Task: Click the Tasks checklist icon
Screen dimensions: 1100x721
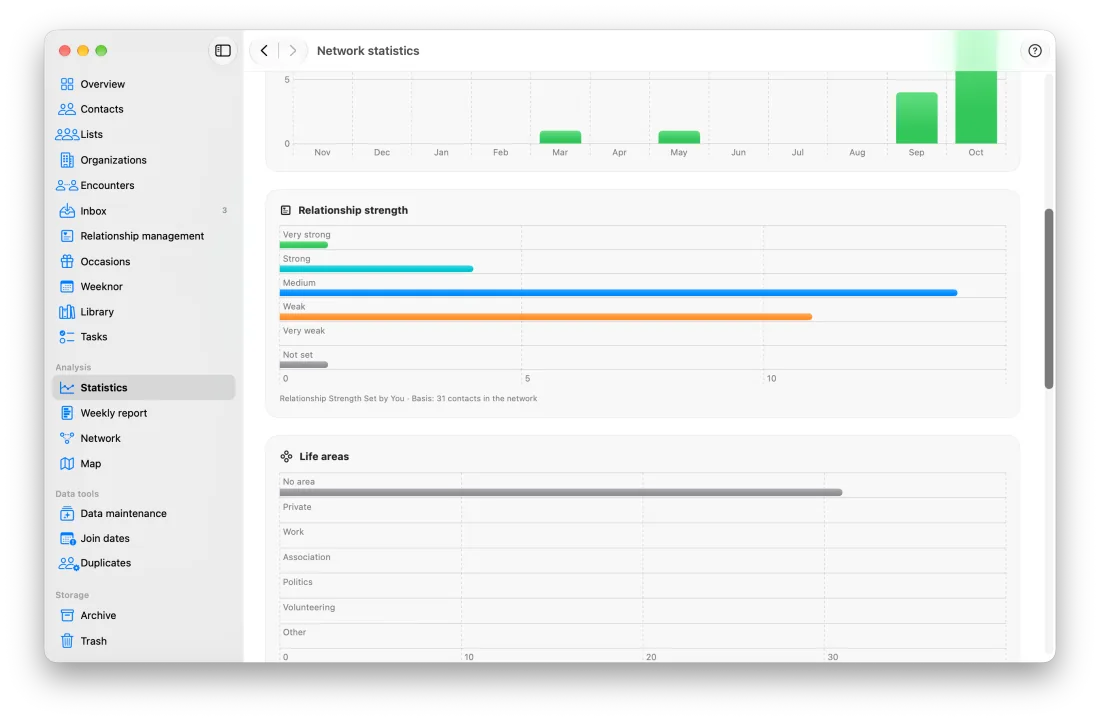Action: pos(67,337)
